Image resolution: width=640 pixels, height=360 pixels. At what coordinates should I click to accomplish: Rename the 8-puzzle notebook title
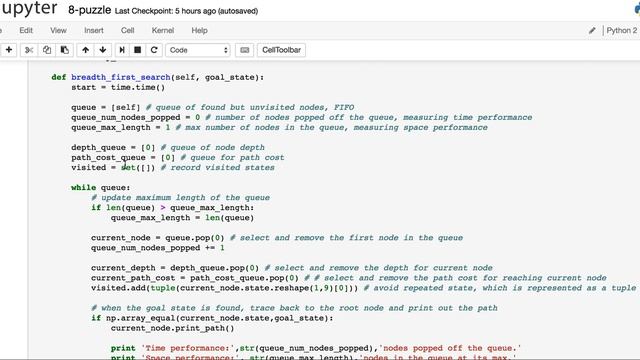pos(89,10)
